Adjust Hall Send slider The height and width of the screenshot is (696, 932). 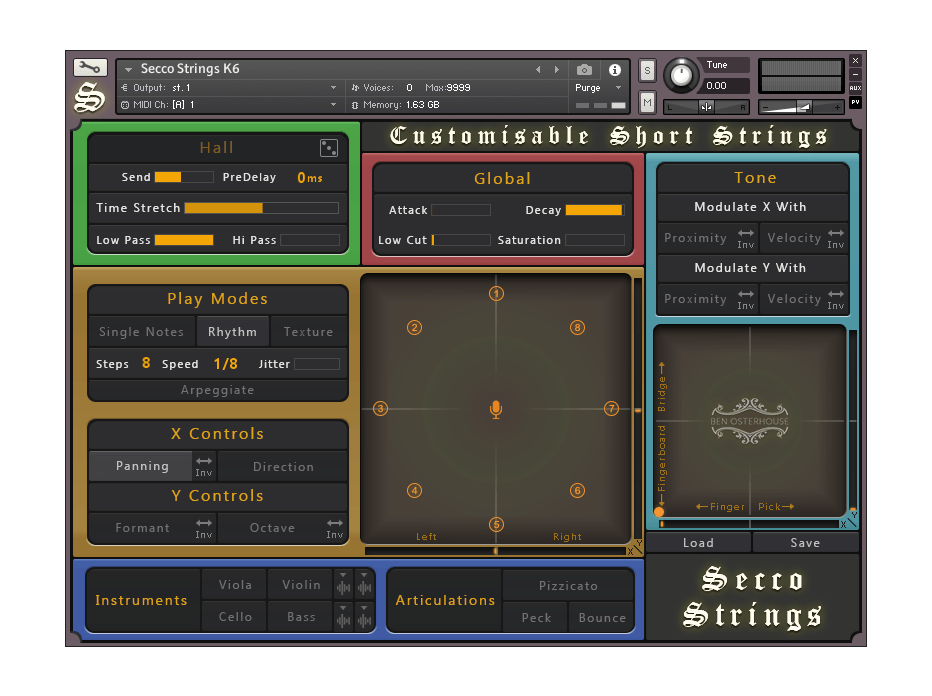(184, 177)
